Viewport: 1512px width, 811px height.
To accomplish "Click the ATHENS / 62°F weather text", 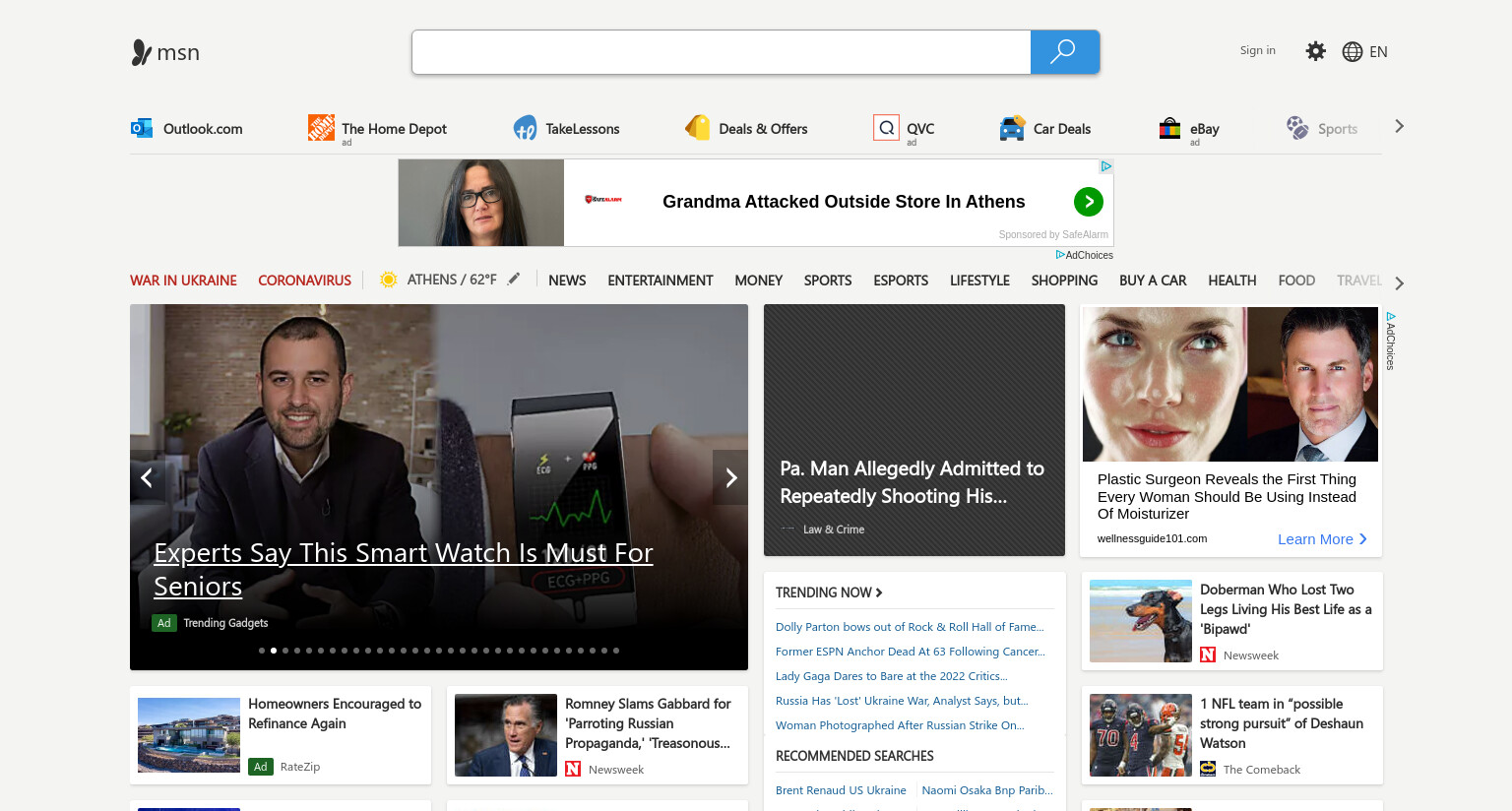I will coord(452,280).
